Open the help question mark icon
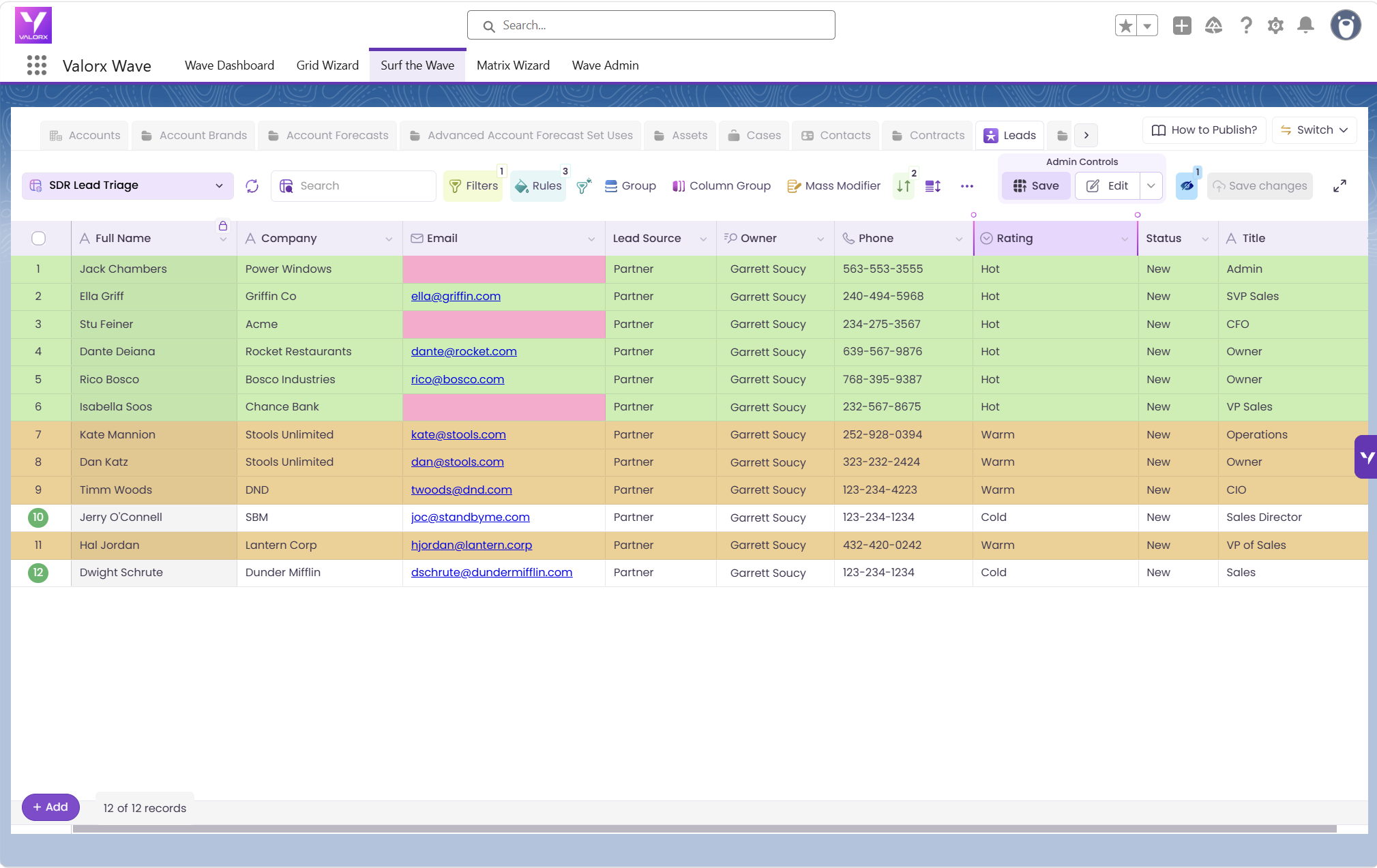Screen dimensions: 1377x868 (1246, 26)
